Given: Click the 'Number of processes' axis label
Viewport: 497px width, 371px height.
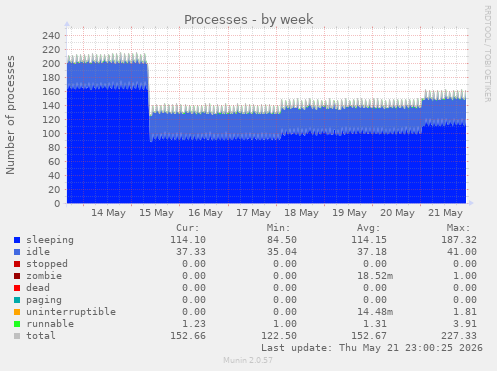Looking at the screenshot, I should pyautogui.click(x=10, y=115).
